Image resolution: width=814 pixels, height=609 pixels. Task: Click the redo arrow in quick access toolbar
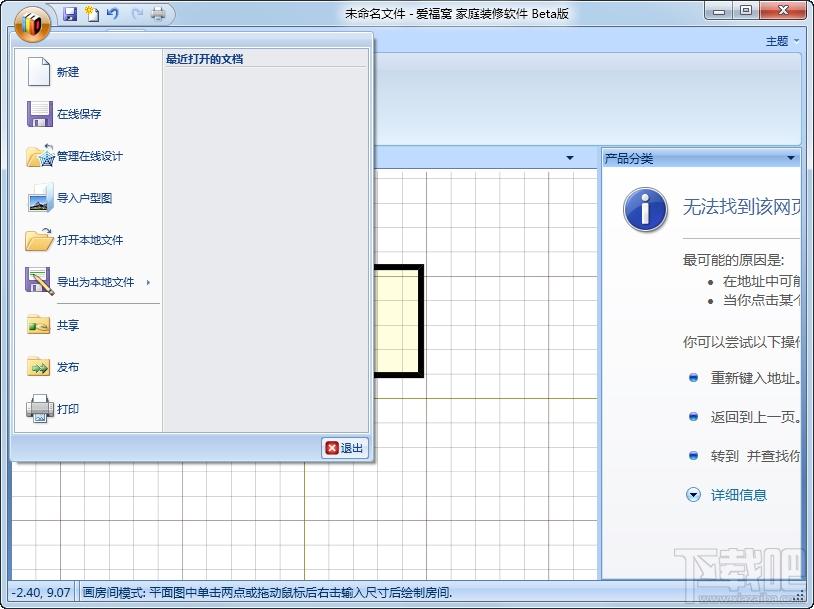[x=136, y=13]
